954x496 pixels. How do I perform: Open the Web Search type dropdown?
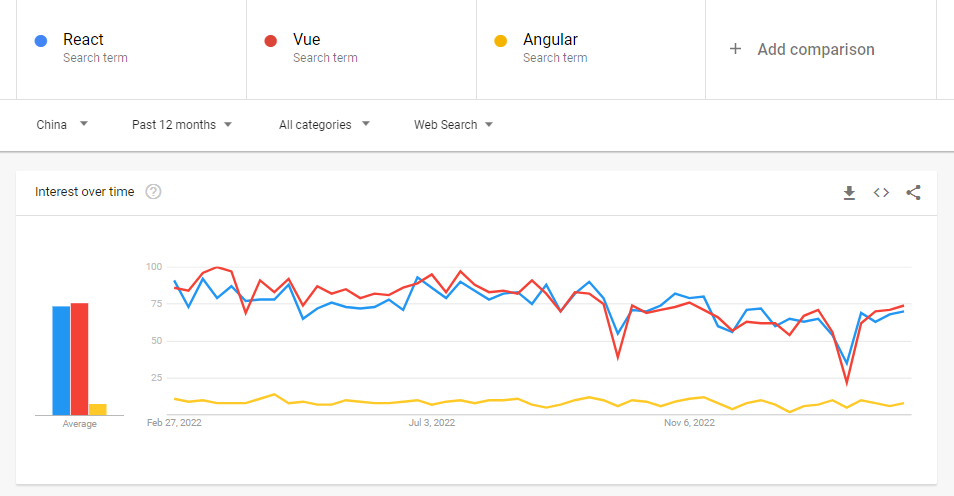point(454,125)
